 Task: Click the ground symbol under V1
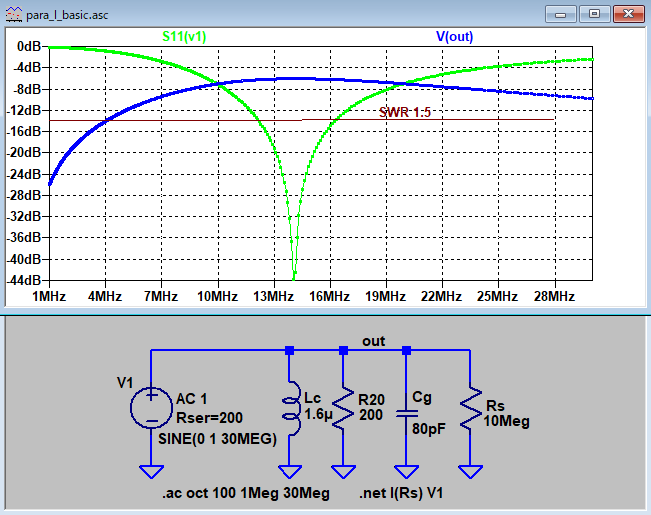tap(152, 472)
